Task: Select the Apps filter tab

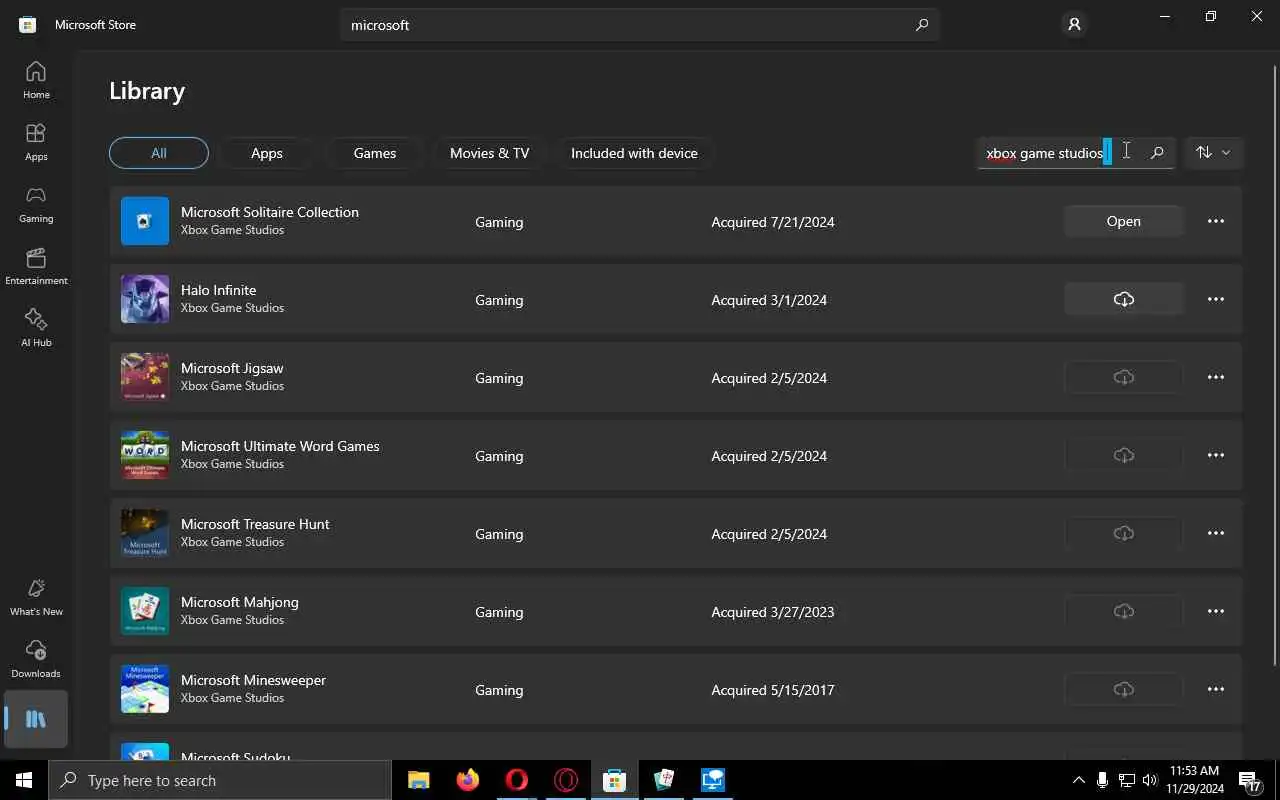Action: coord(267,153)
